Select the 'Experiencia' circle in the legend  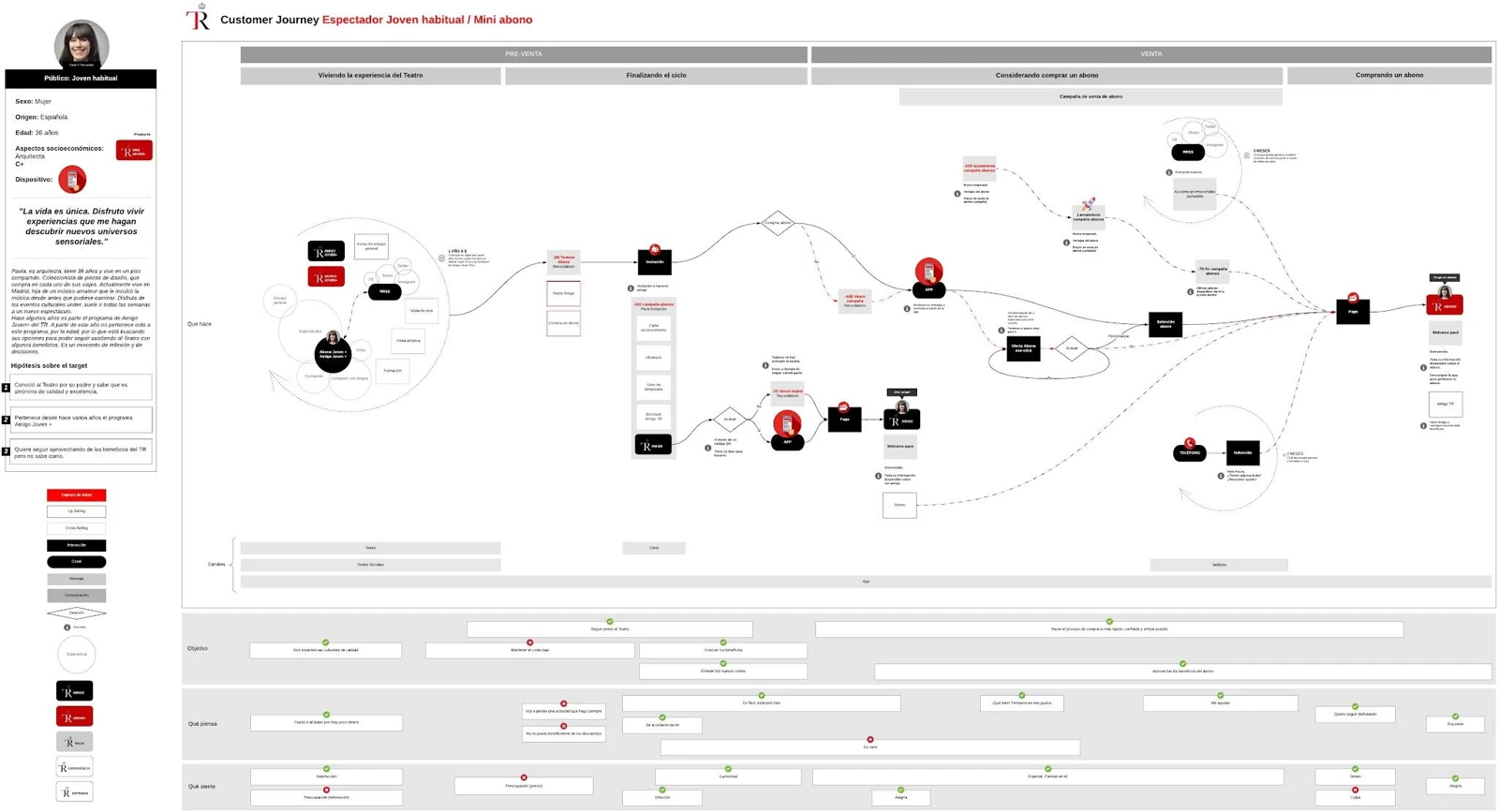pyautogui.click(x=77, y=654)
